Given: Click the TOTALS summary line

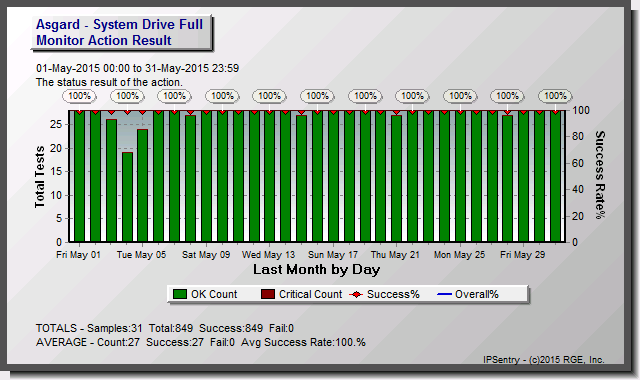Looking at the screenshot, I should (165, 328).
